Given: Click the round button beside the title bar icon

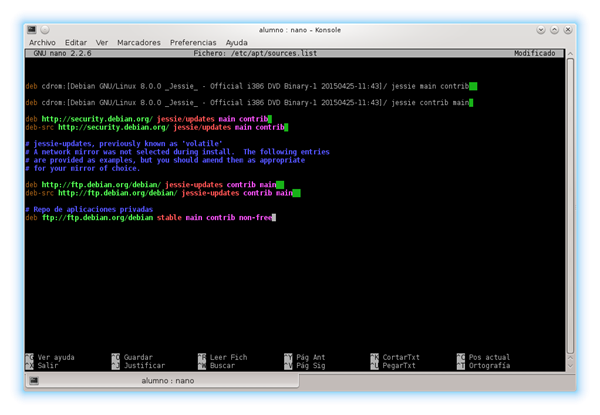Looking at the screenshot, I should [x=45, y=29].
